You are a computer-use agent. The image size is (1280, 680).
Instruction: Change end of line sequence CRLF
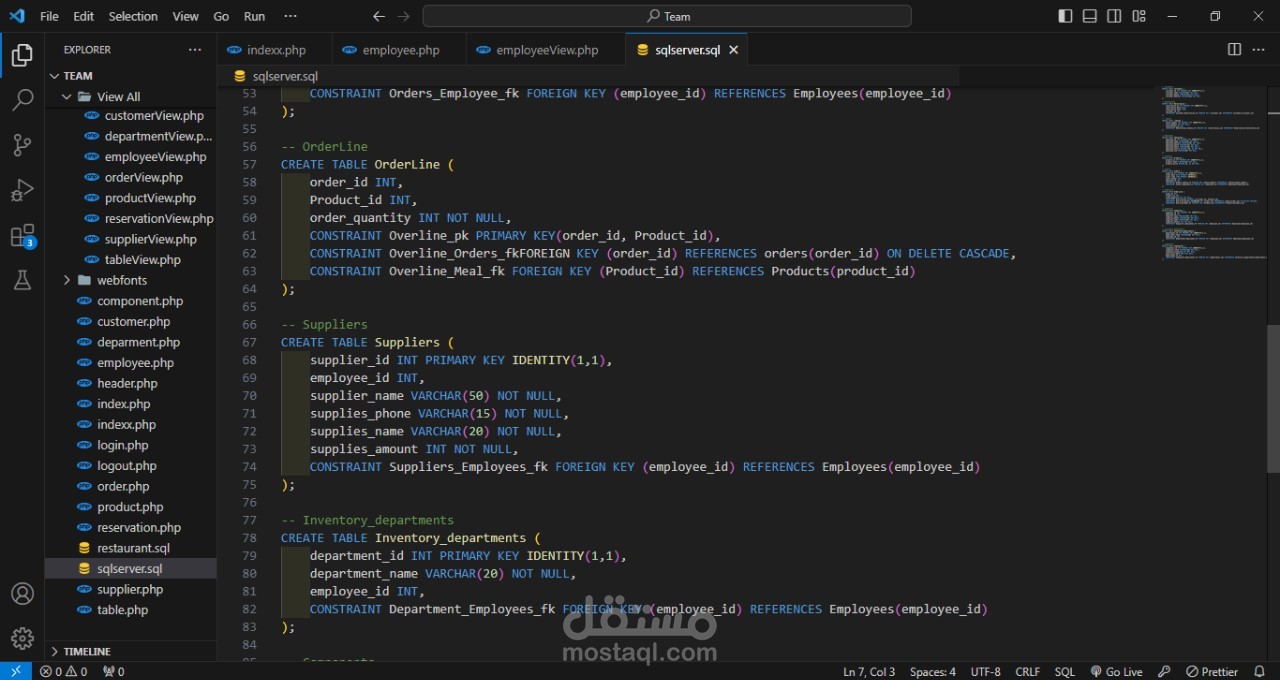[1027, 671]
